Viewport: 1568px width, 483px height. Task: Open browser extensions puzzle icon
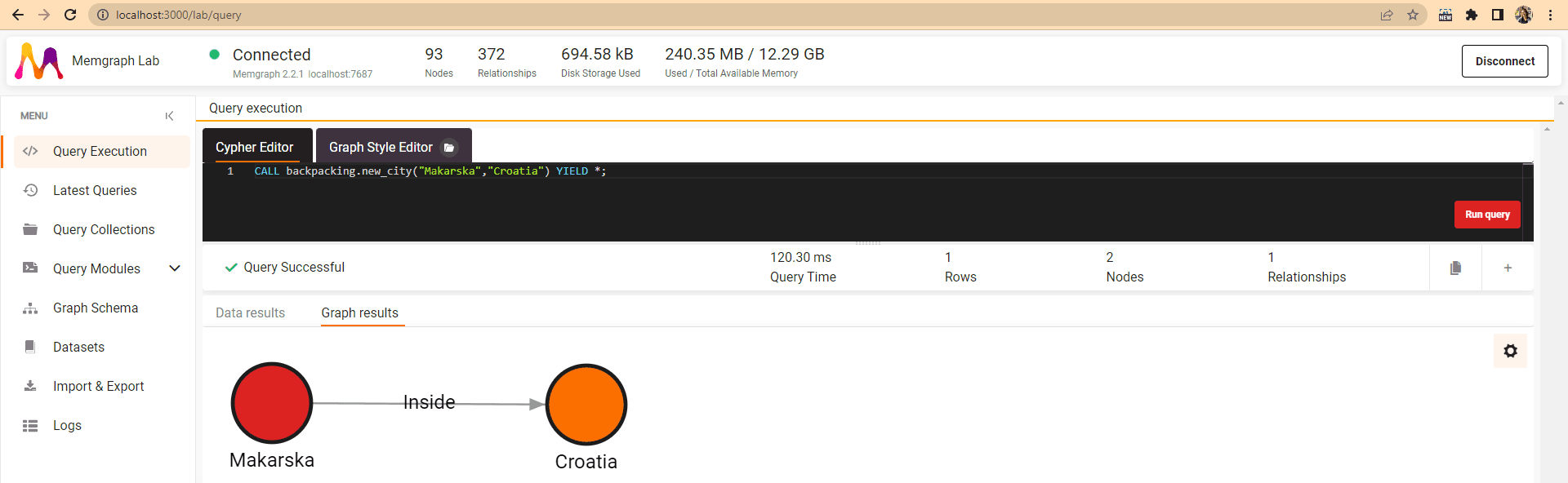pyautogui.click(x=1472, y=15)
